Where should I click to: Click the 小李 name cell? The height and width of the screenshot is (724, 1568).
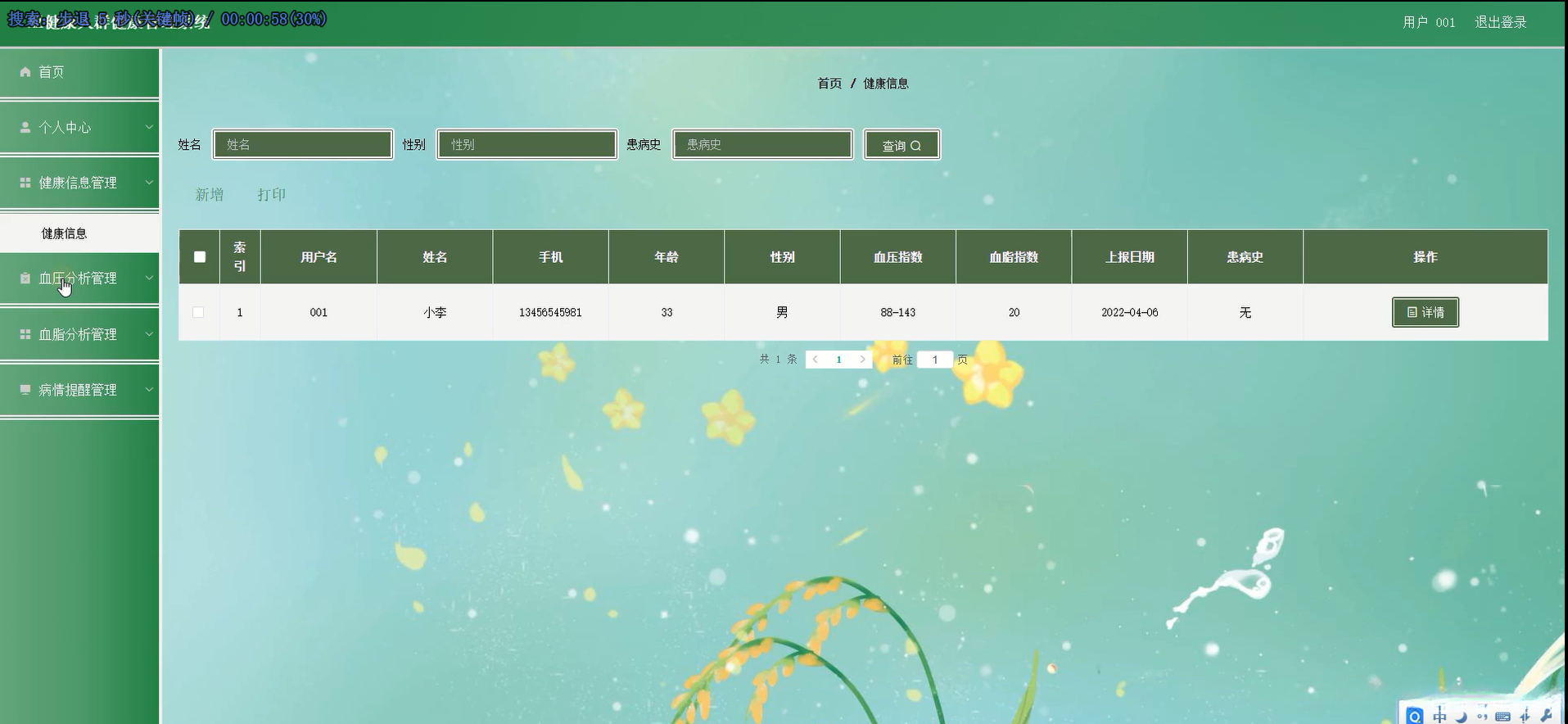coord(435,312)
